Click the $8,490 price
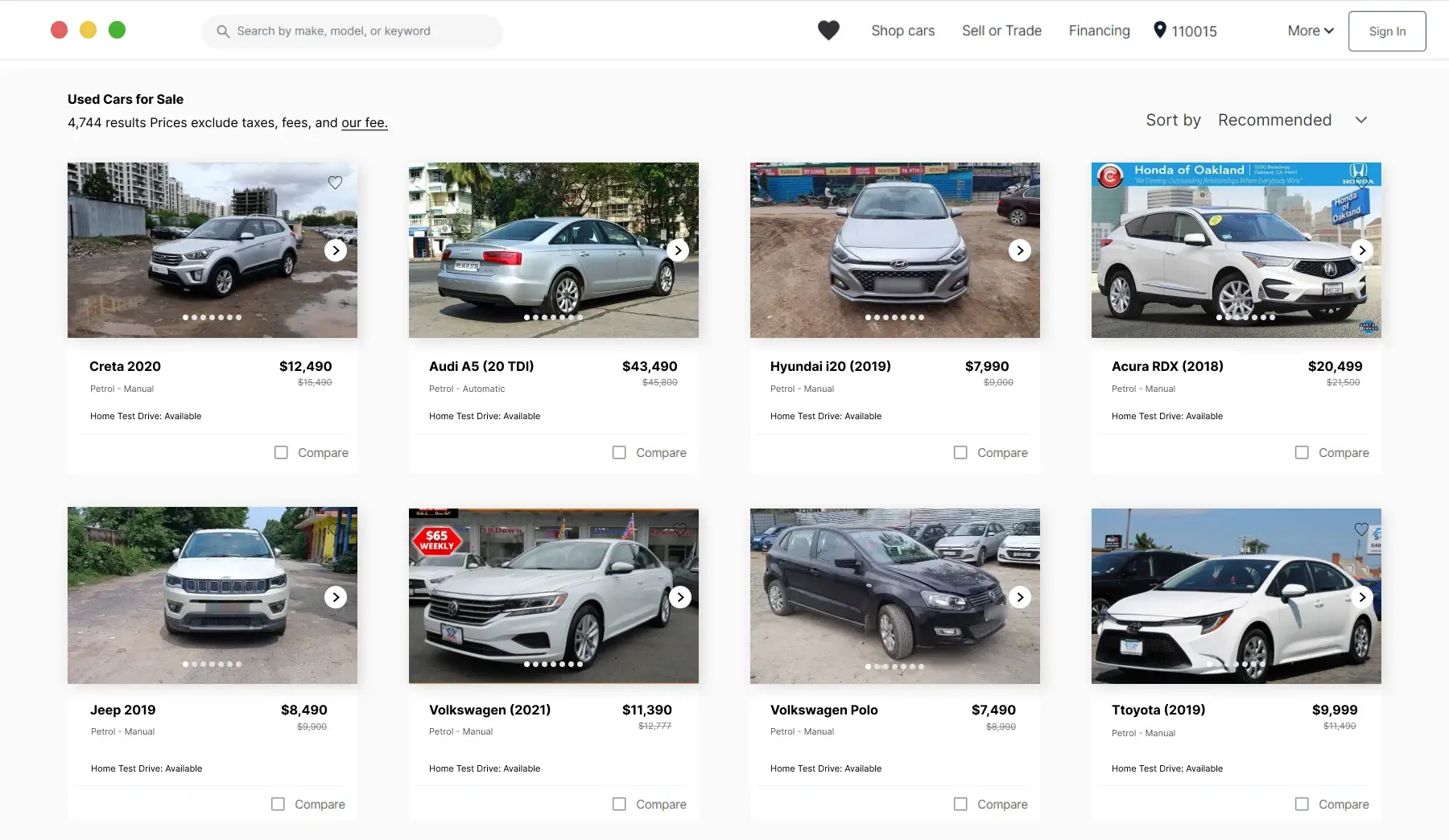 coord(304,710)
